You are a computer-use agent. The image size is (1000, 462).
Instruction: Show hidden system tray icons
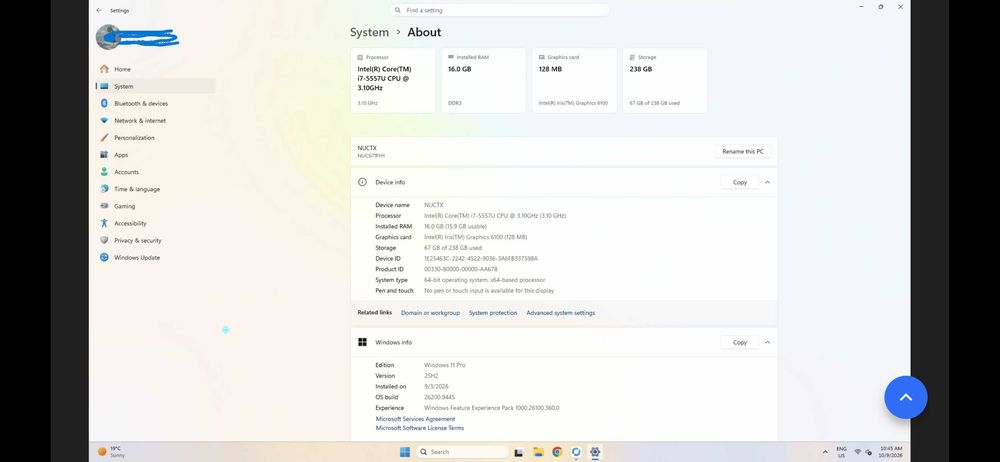[825, 452]
